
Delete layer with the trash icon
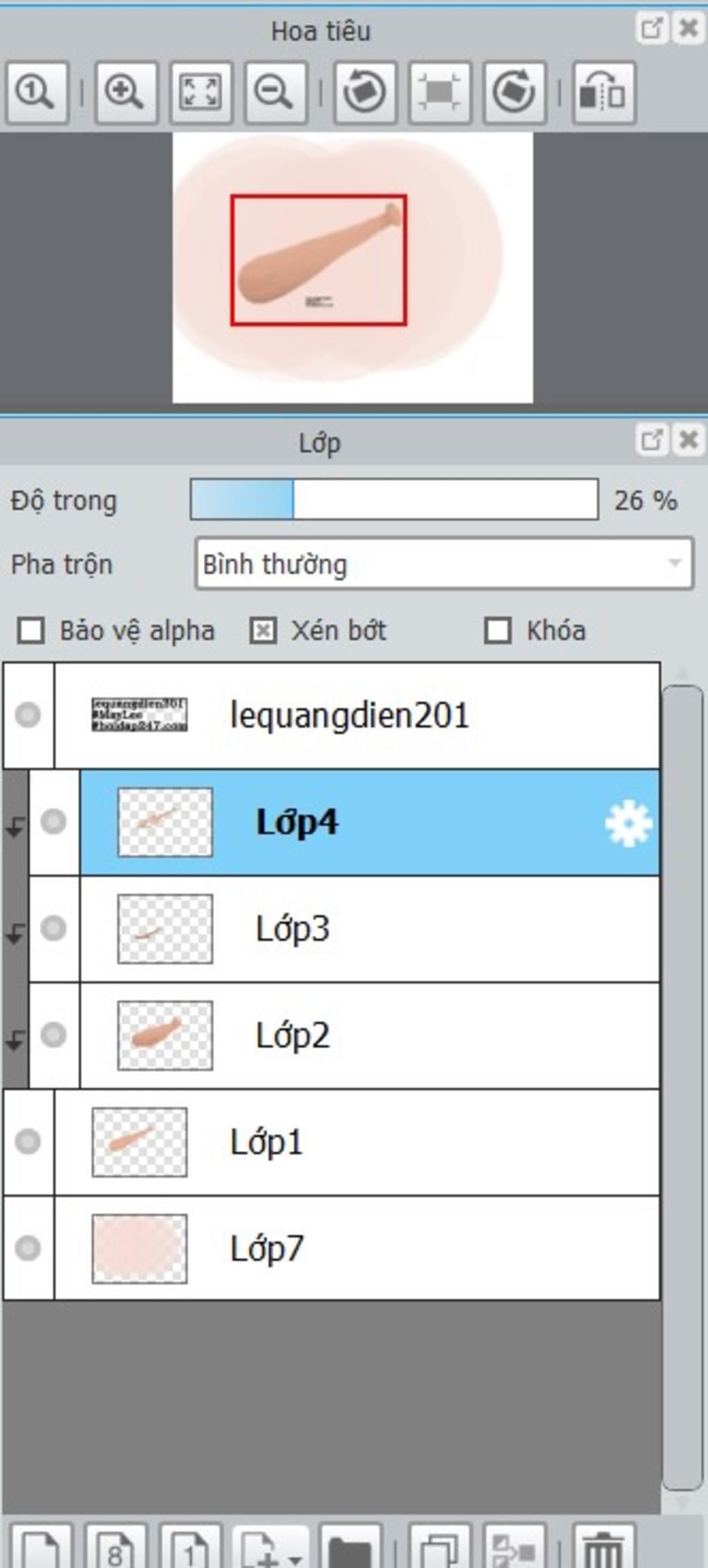pyautogui.click(x=604, y=1548)
